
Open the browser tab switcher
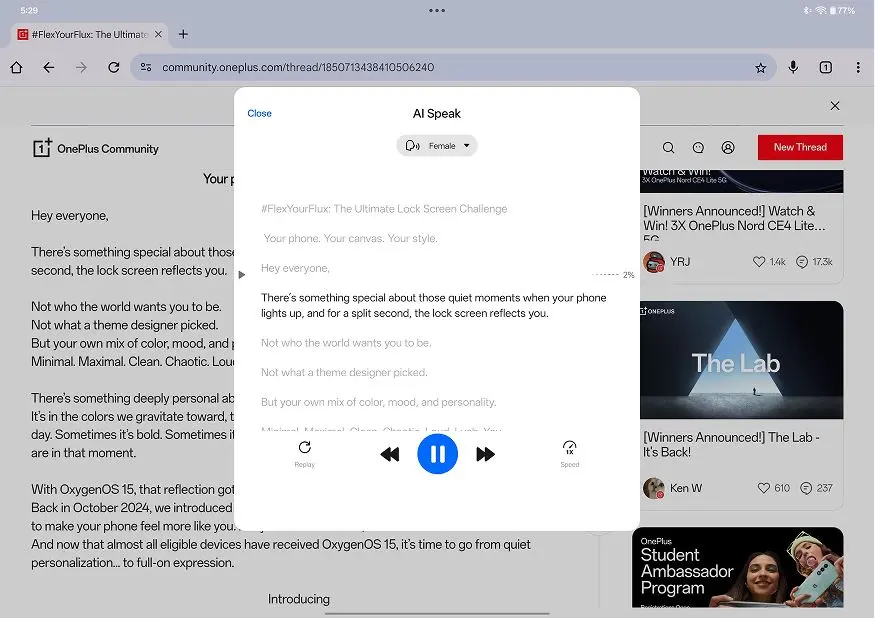(x=826, y=68)
